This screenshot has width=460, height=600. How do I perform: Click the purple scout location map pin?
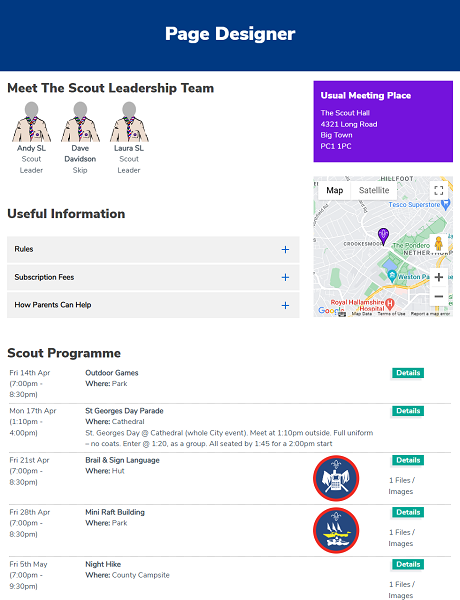click(x=383, y=236)
